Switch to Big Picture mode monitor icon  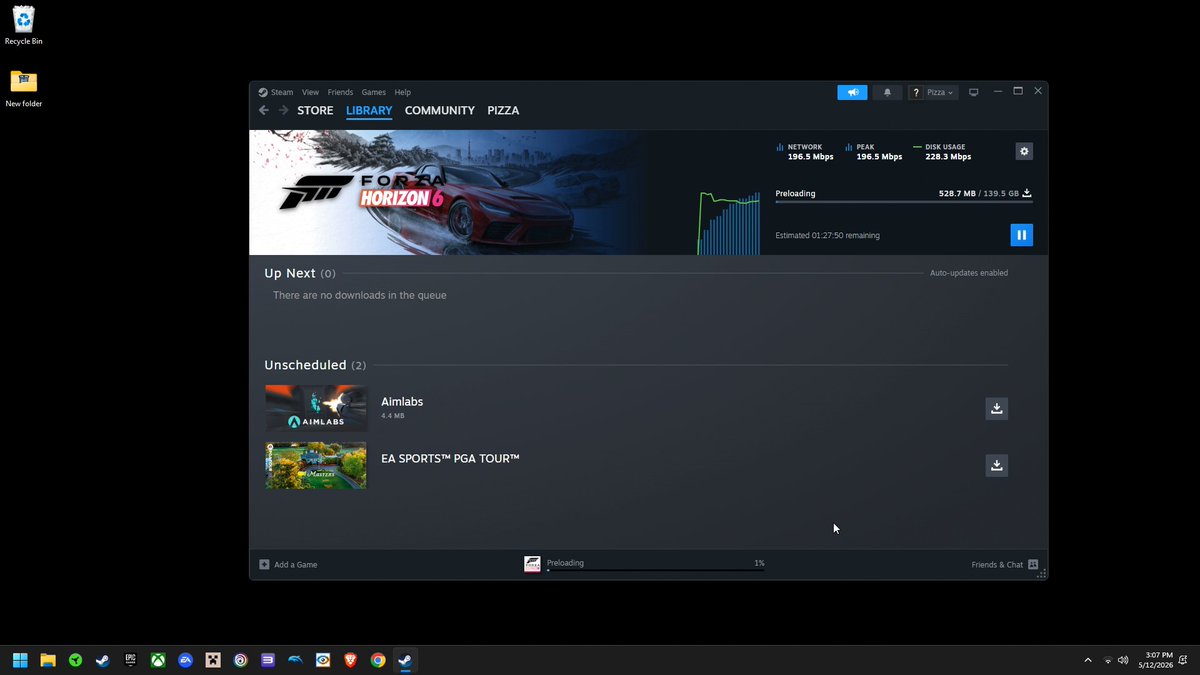973,92
